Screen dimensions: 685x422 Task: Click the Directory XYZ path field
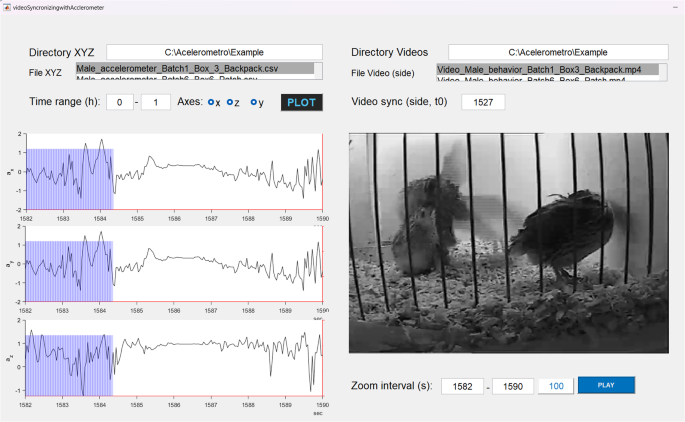click(x=214, y=52)
